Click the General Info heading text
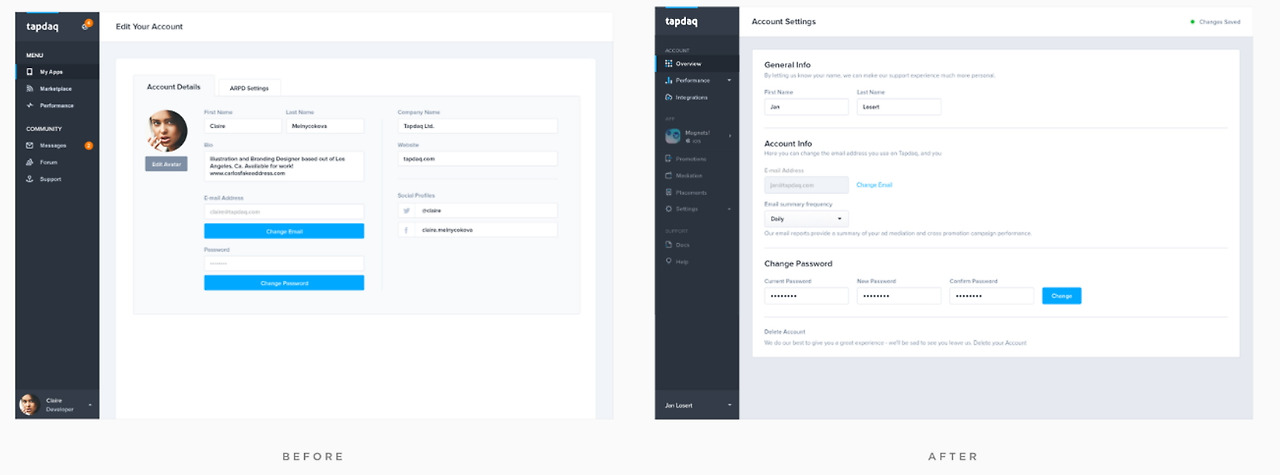 coord(787,65)
